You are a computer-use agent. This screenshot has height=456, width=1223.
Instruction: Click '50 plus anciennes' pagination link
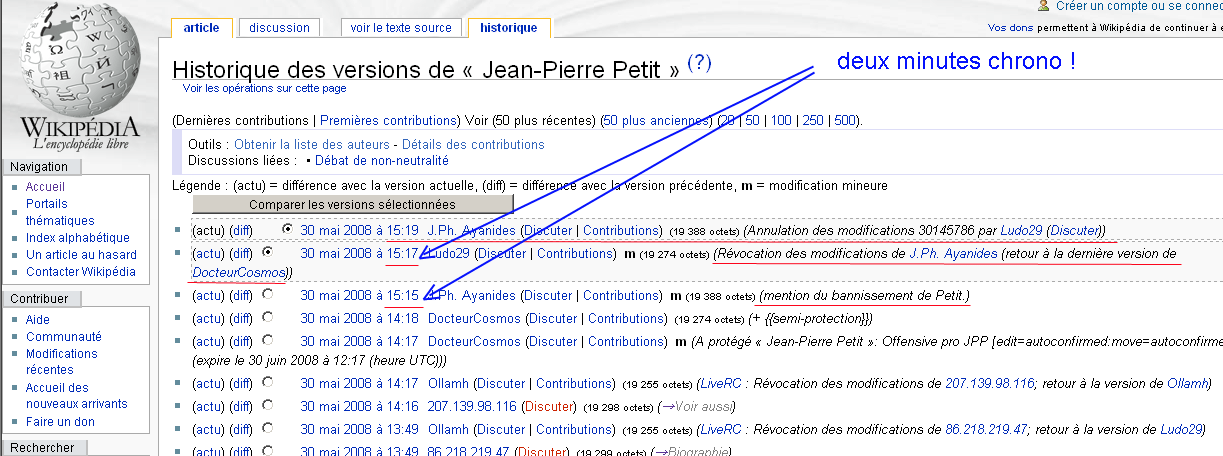coord(654,120)
